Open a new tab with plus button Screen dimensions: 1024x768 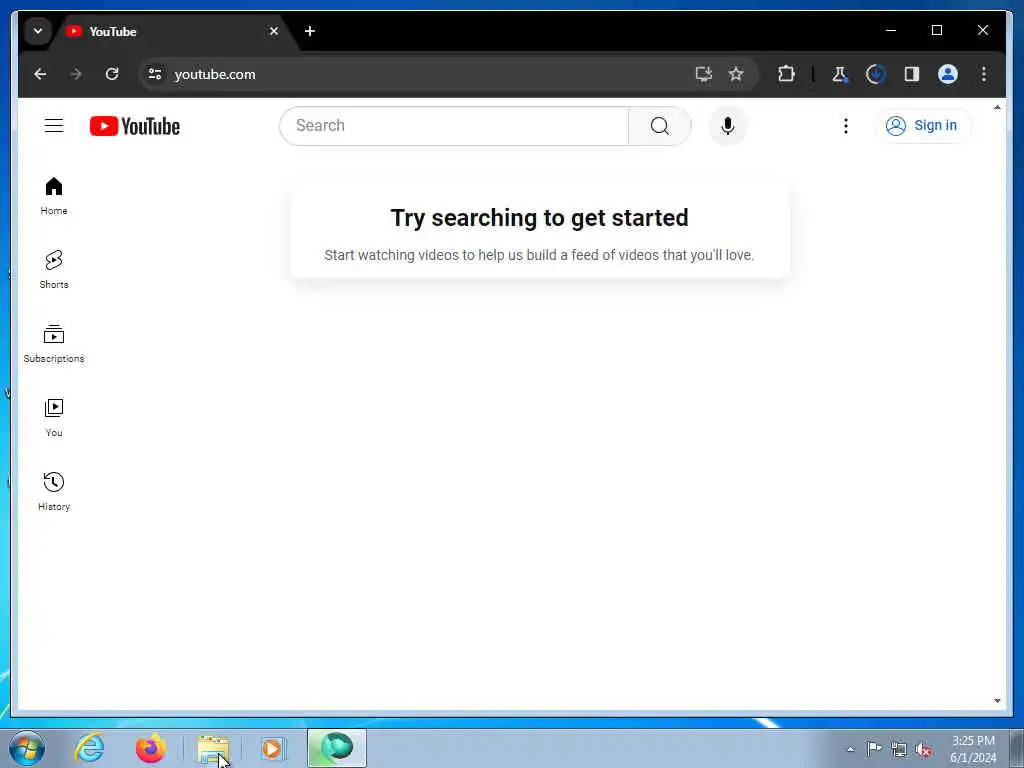pyautogui.click(x=310, y=31)
